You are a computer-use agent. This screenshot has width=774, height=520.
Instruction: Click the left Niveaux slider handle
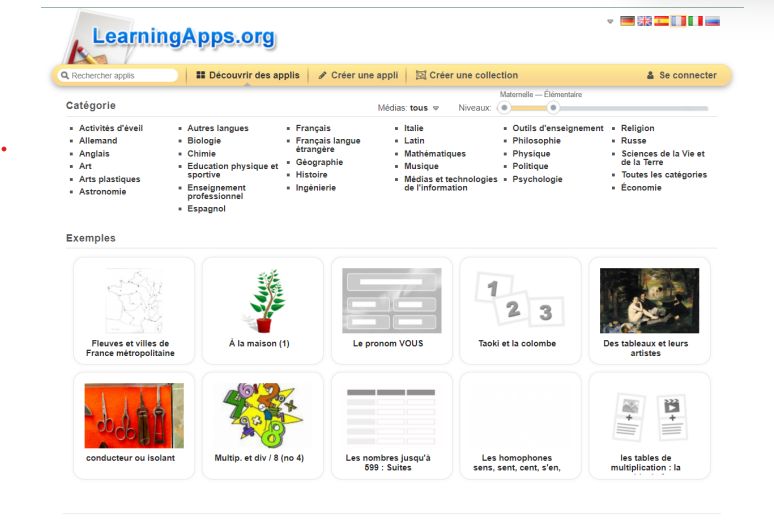pyautogui.click(x=504, y=108)
